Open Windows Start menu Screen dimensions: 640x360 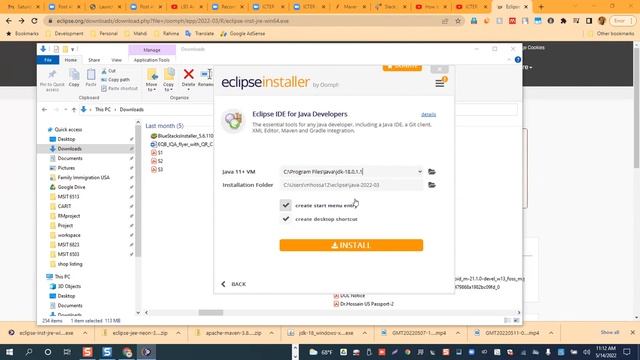coord(9,352)
